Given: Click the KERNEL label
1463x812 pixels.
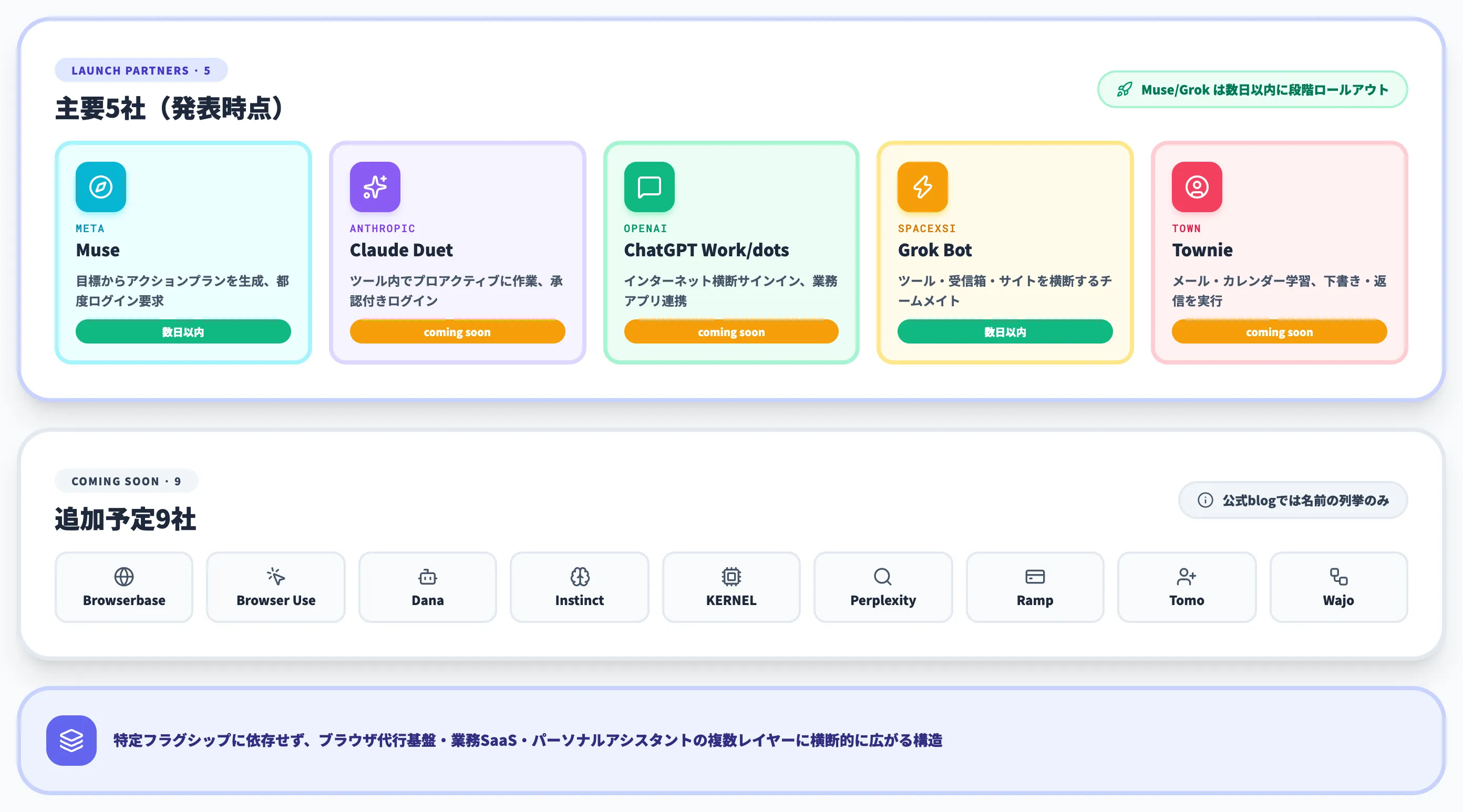Looking at the screenshot, I should (731, 600).
